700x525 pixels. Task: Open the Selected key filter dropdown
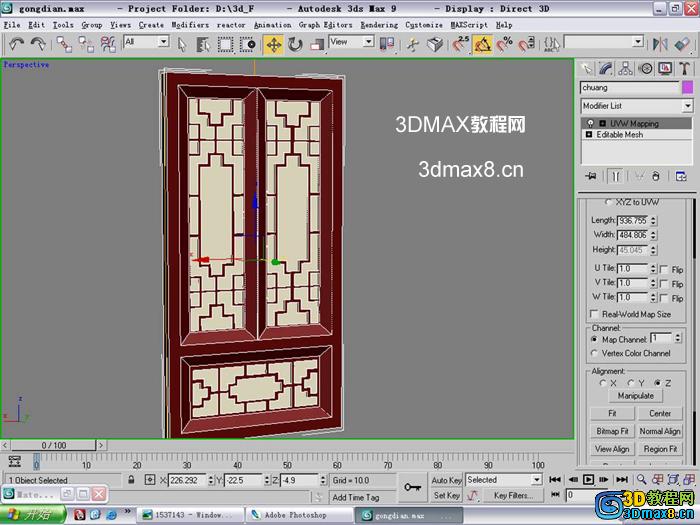coord(536,480)
